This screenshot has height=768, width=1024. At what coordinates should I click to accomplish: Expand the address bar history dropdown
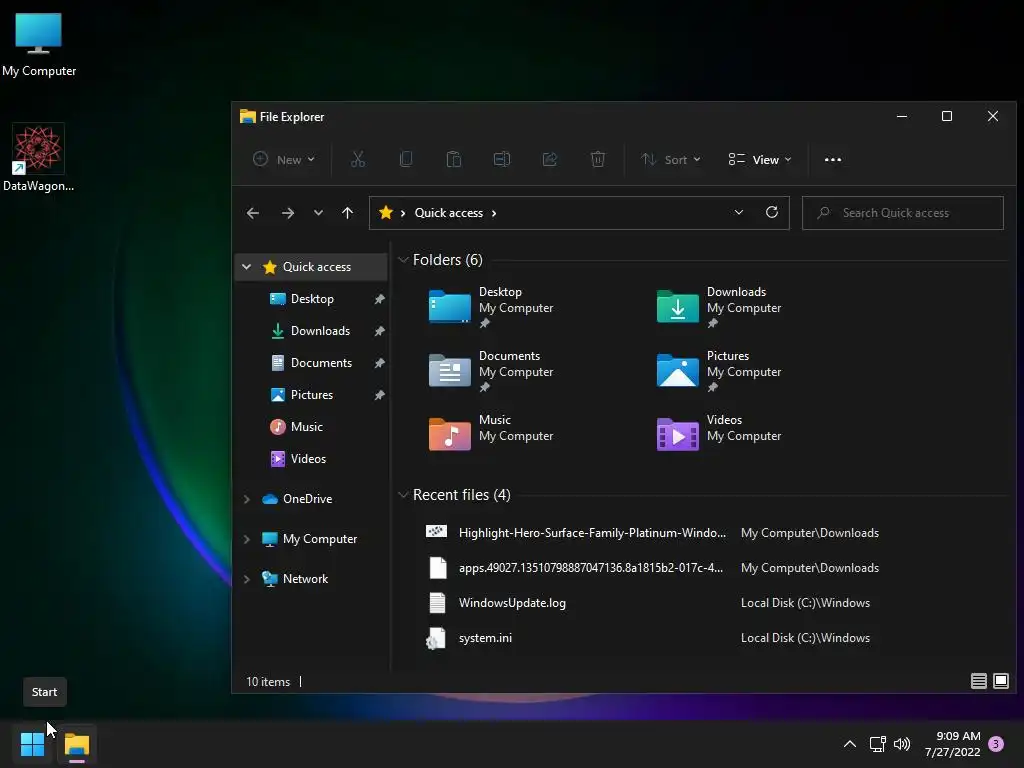[x=739, y=213]
